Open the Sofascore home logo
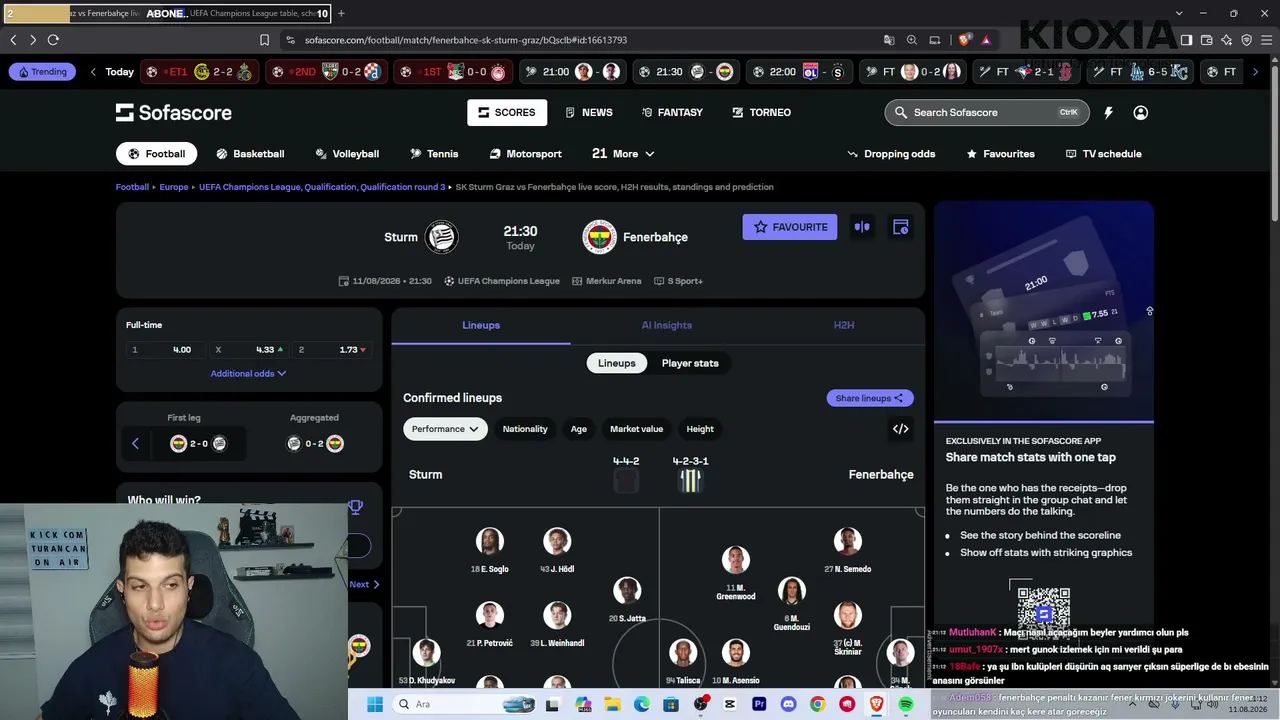Viewport: 1280px width, 720px height. tap(174, 113)
